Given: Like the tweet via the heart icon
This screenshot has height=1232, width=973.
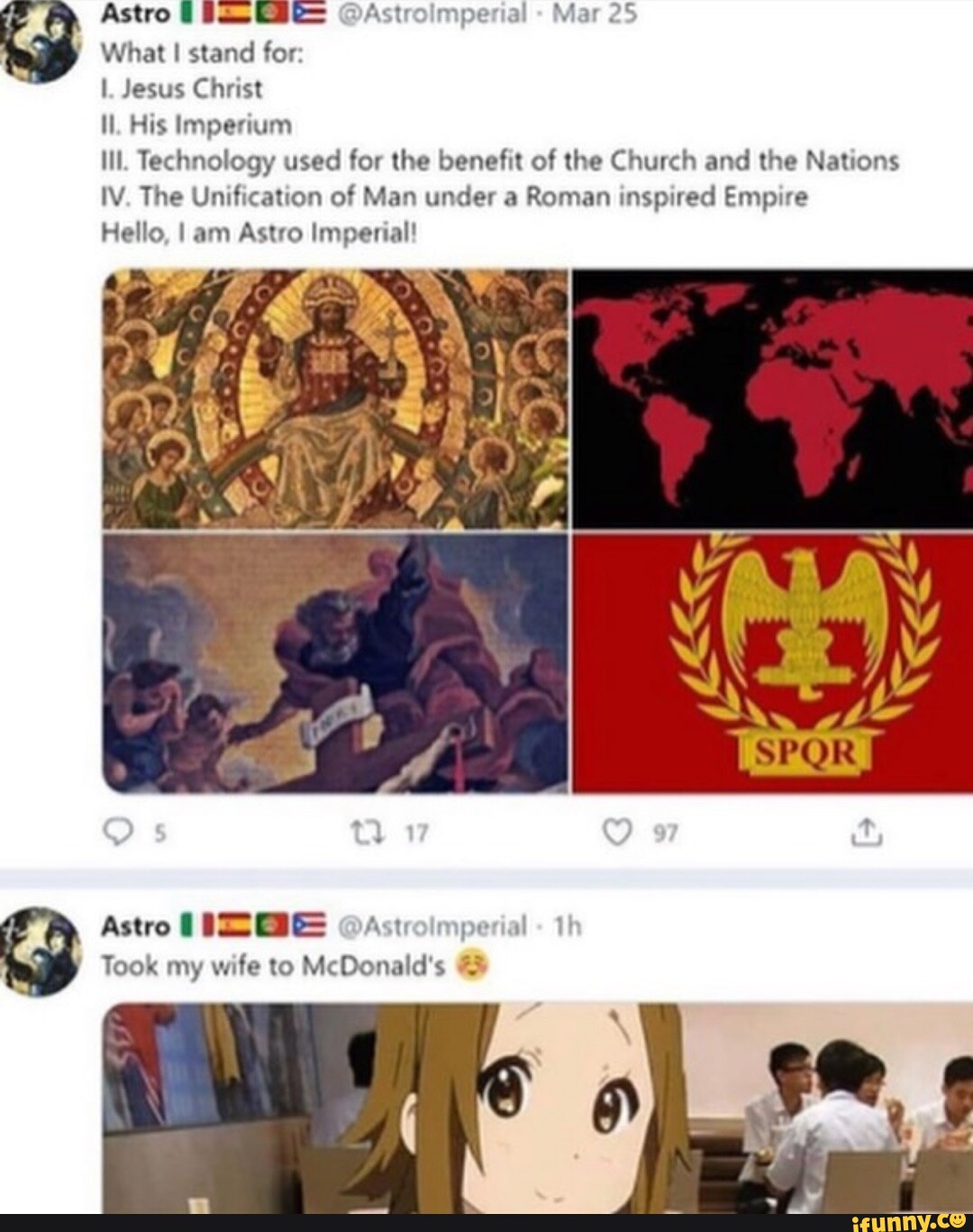Looking at the screenshot, I should (618, 835).
